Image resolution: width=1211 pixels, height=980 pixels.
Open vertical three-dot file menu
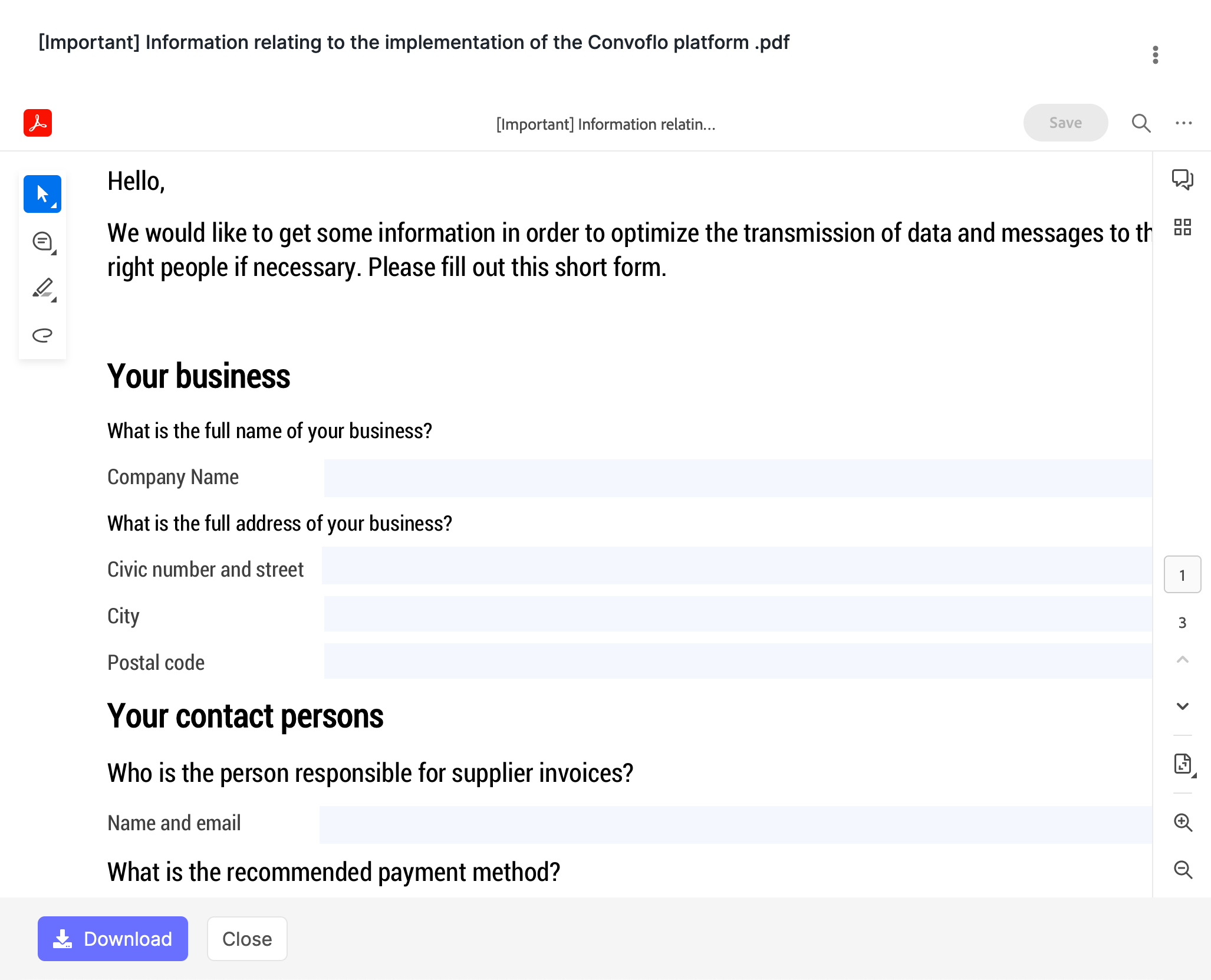coord(1155,55)
